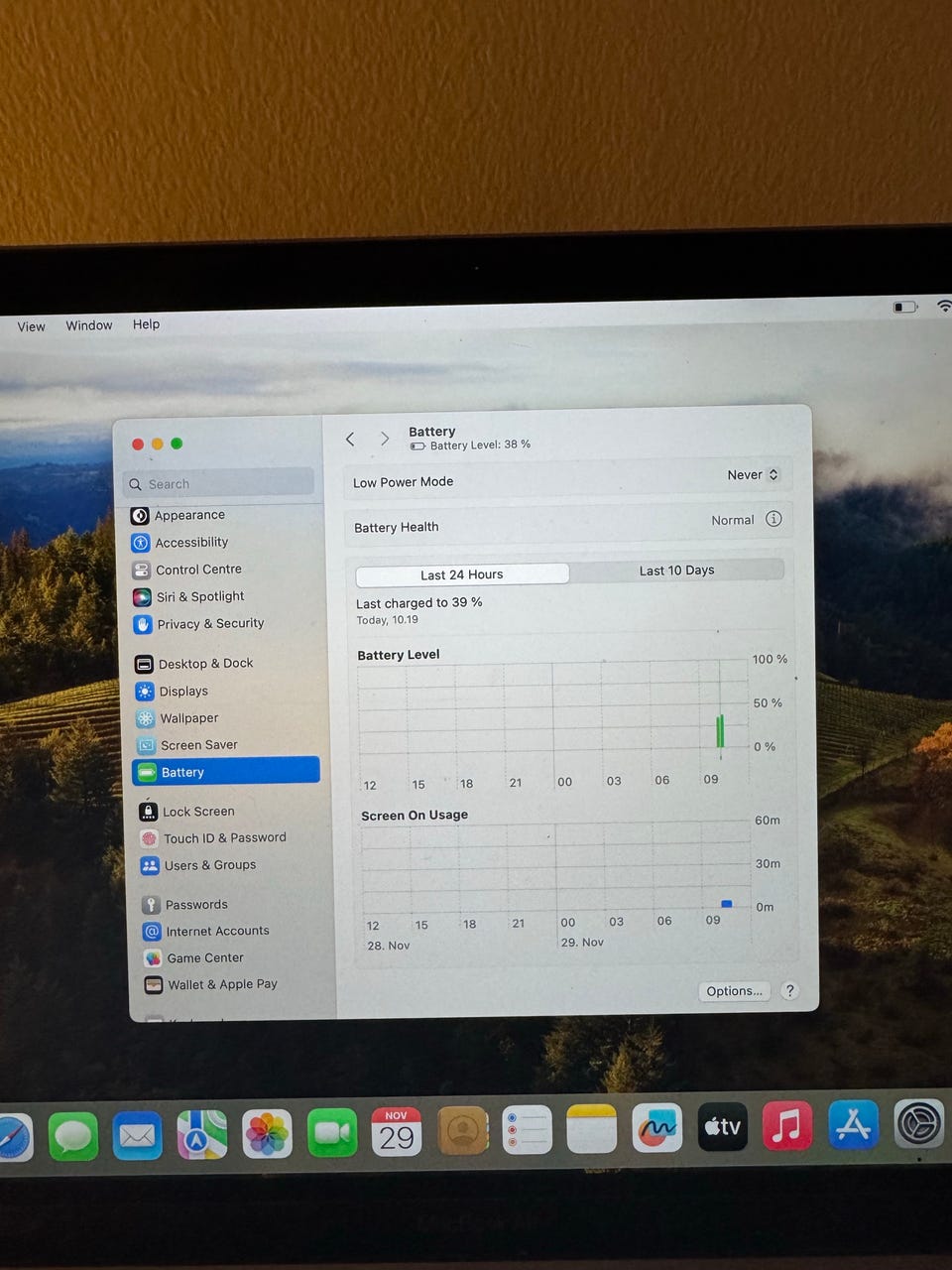Click the 'Battery Level: 38 %' subtitle
Viewport: 952px width, 1270px height.
click(x=480, y=445)
